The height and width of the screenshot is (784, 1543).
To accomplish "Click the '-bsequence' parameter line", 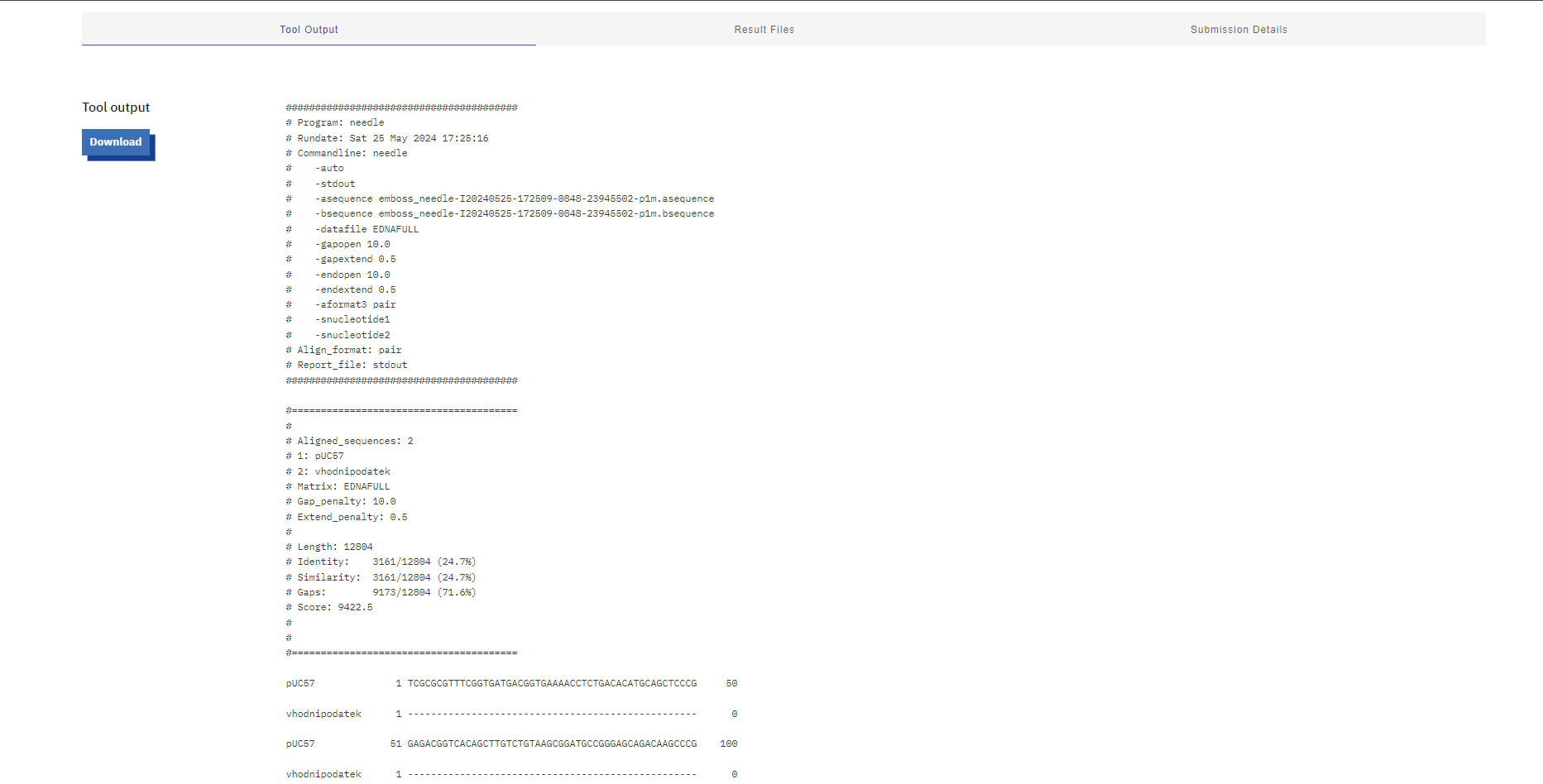I will [500, 213].
